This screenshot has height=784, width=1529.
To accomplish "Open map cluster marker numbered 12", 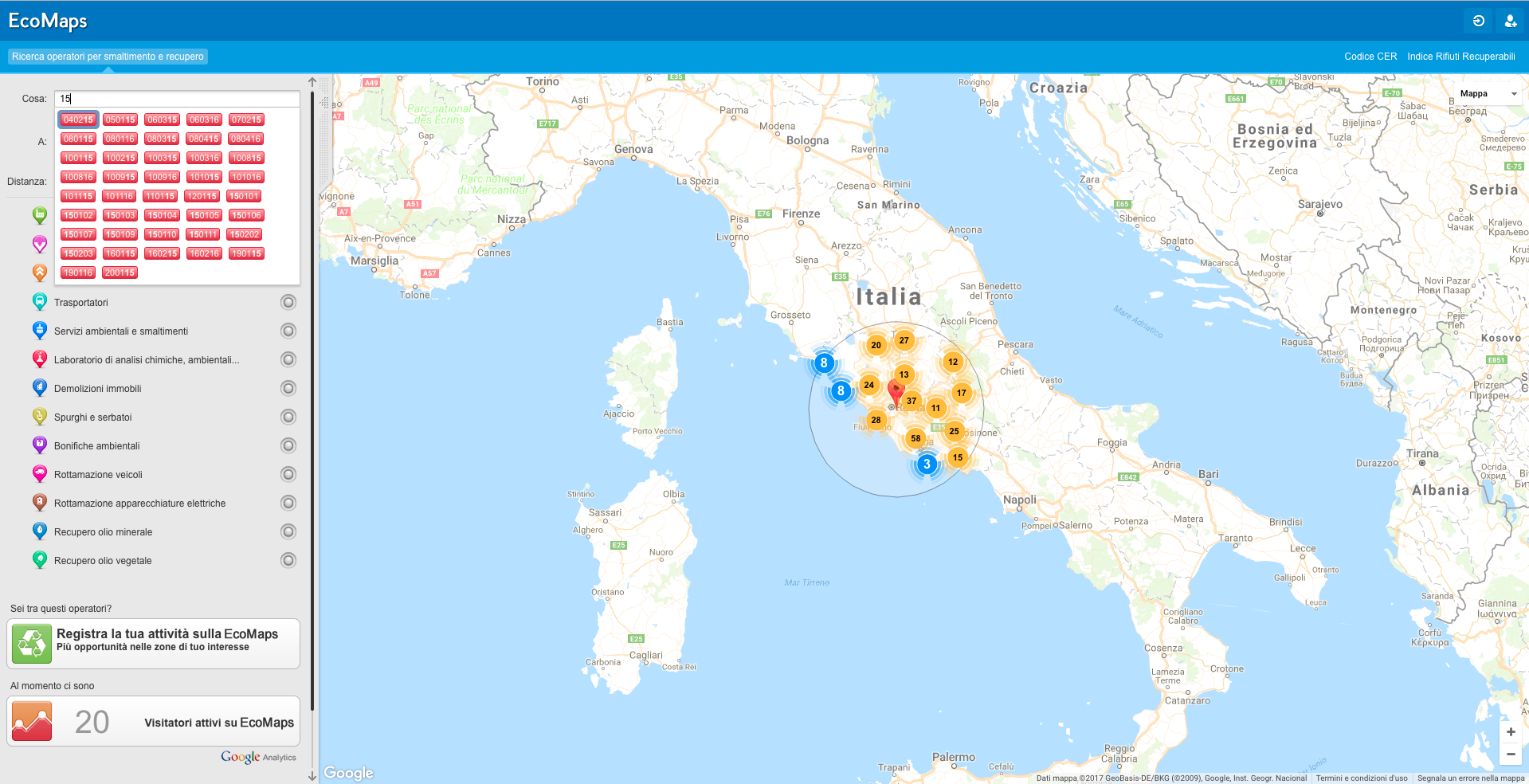I will coord(953,362).
